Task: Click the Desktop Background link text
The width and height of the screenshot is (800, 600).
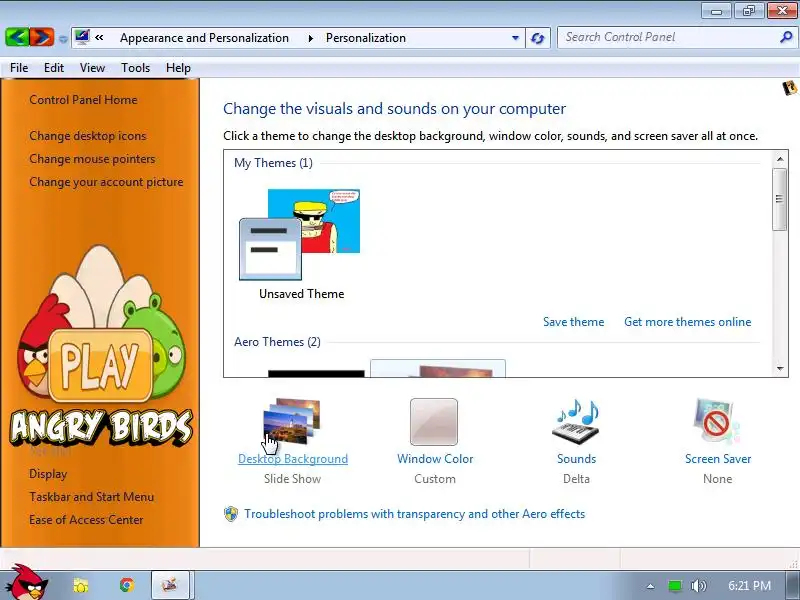Action: pos(293,459)
